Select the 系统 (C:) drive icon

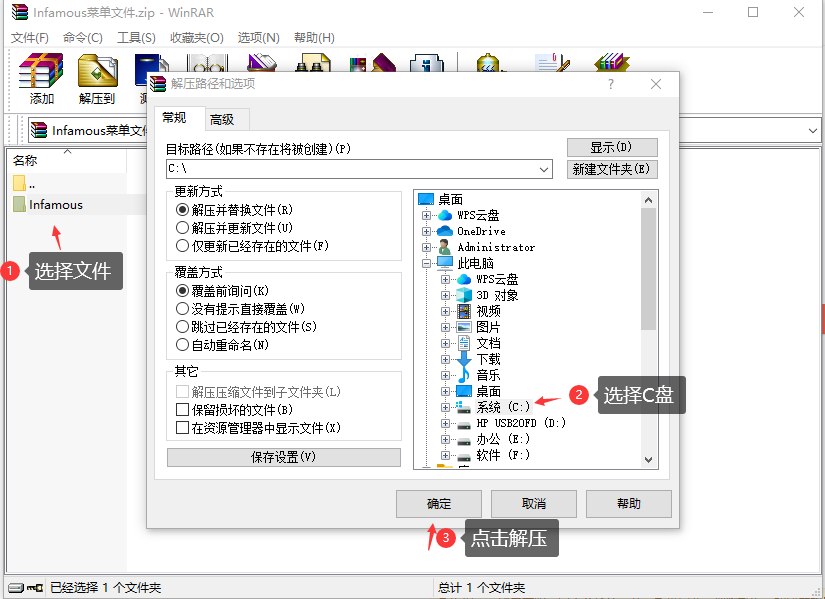464,407
